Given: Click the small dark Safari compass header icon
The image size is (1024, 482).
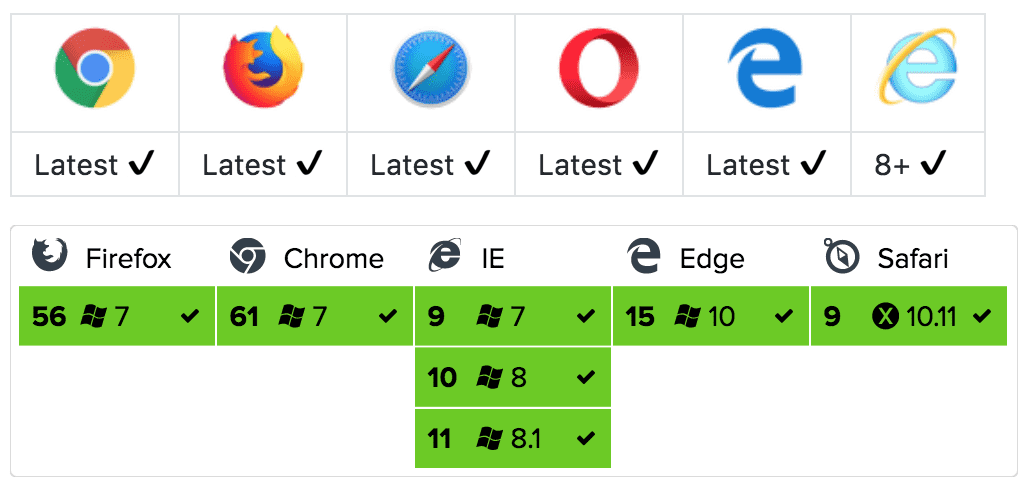Looking at the screenshot, I should [x=841, y=256].
